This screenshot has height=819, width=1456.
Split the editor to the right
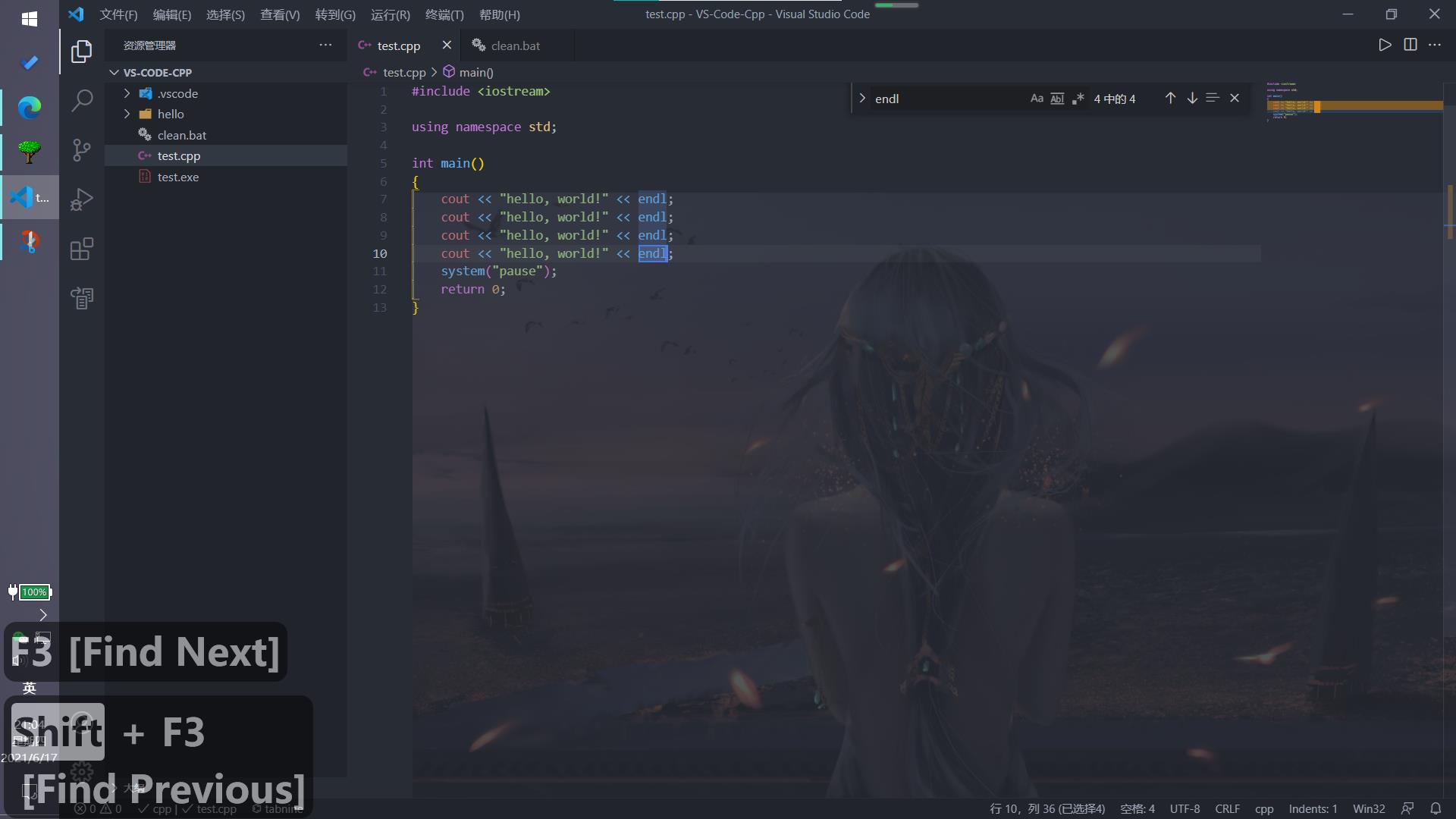click(1410, 45)
